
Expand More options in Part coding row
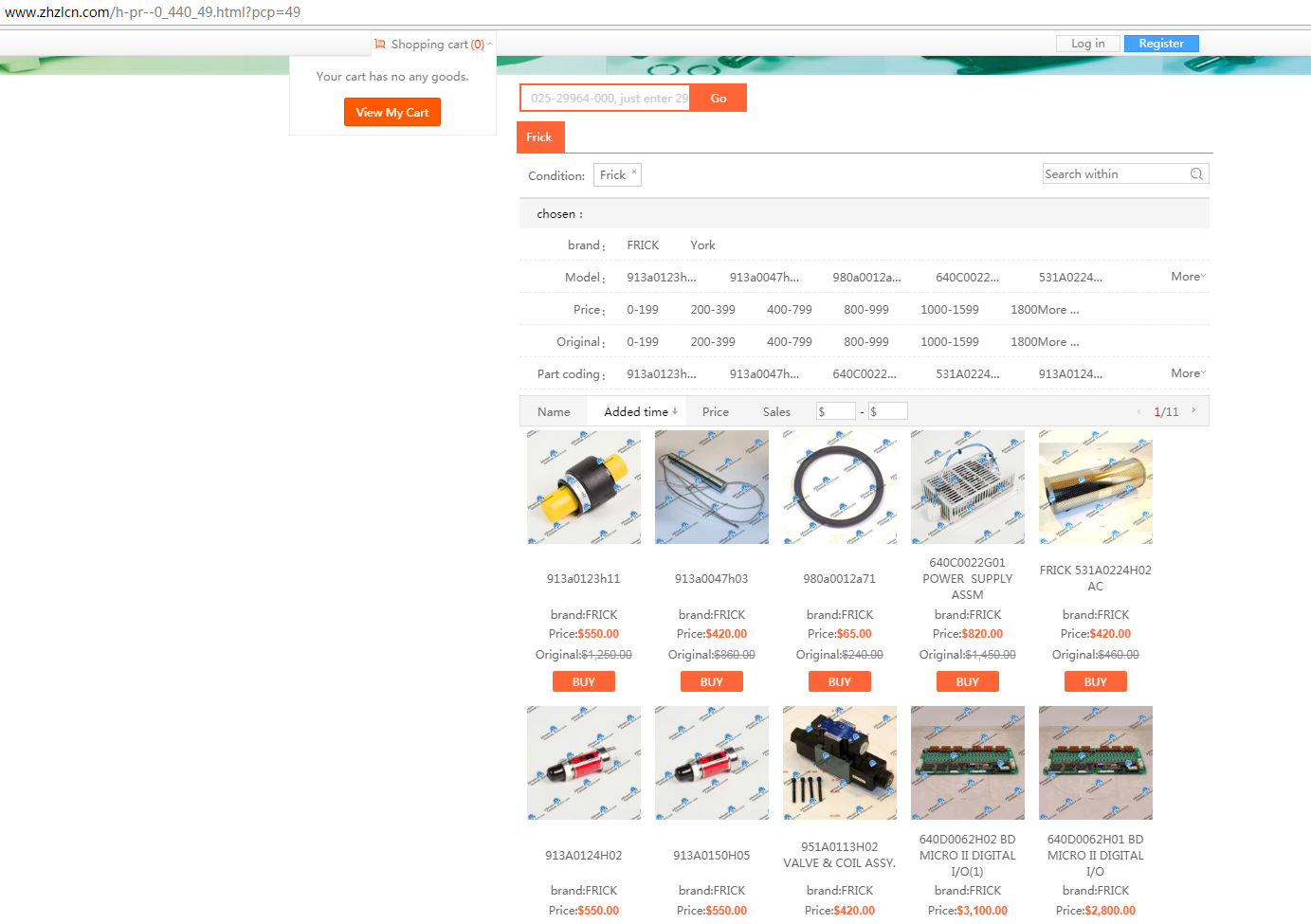[1188, 373]
